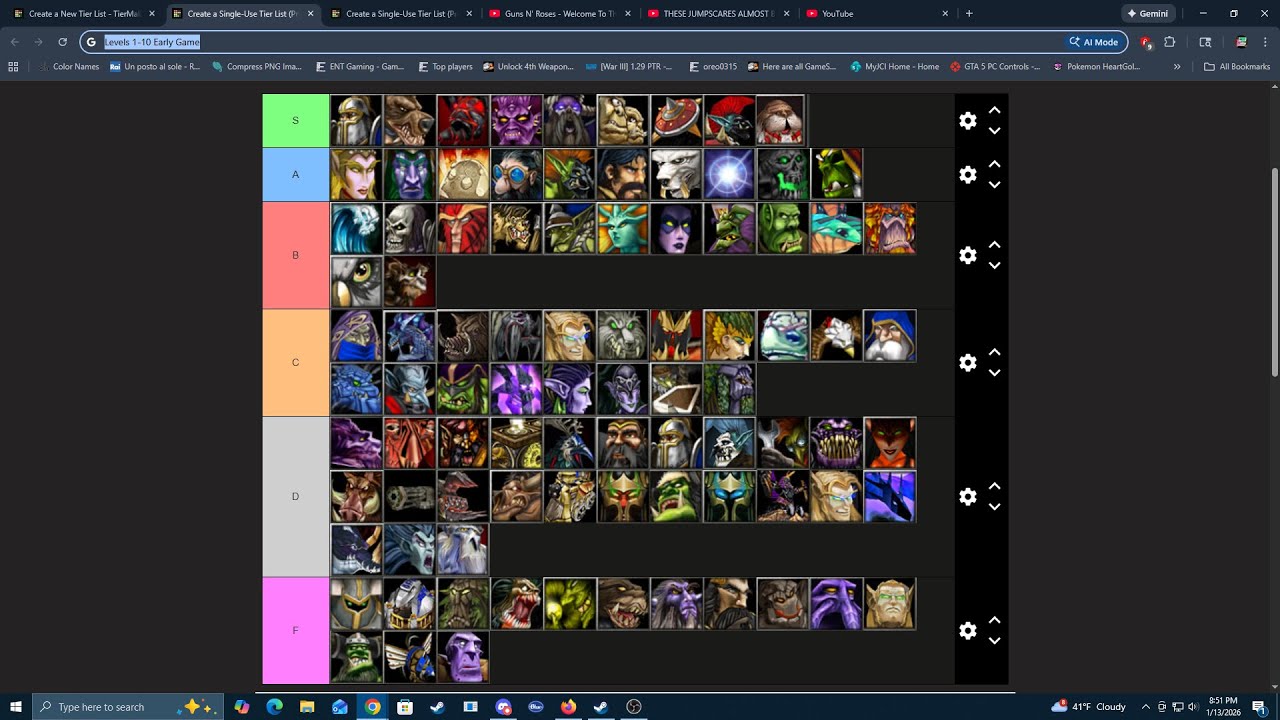This screenshot has height=720, width=1280.
Task: Go back to previous page
Action: [14, 42]
